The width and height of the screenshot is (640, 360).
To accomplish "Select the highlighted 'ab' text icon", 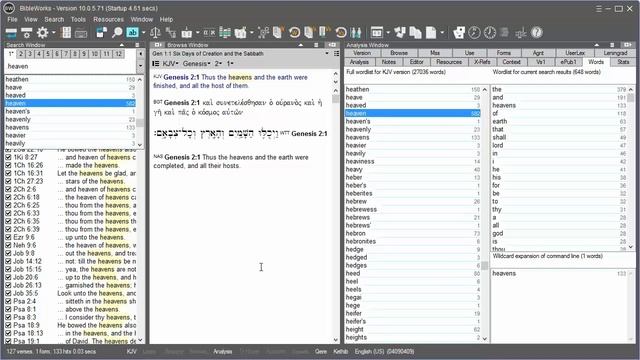I will click(132, 33).
